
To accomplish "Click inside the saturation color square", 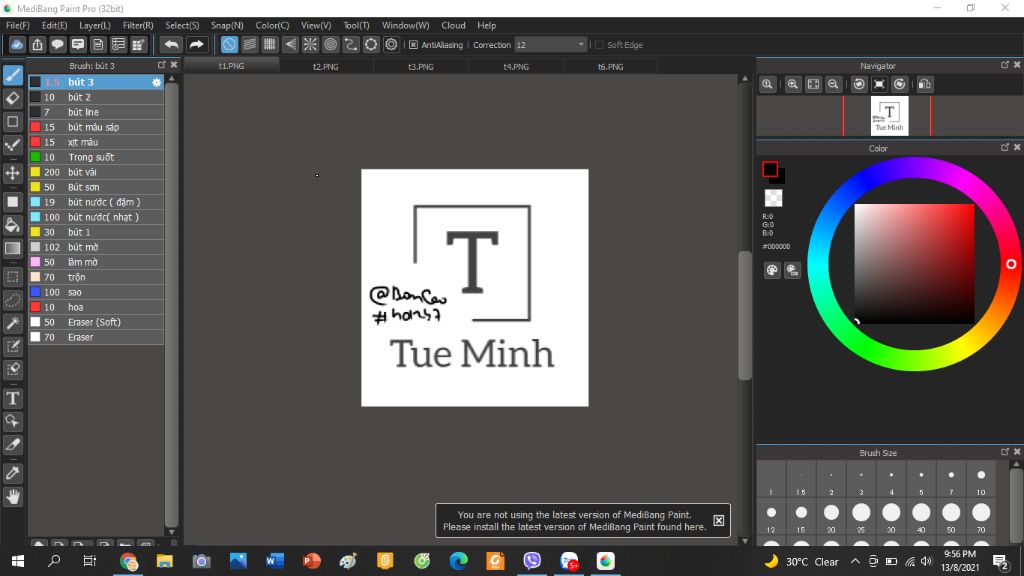I will click(914, 264).
